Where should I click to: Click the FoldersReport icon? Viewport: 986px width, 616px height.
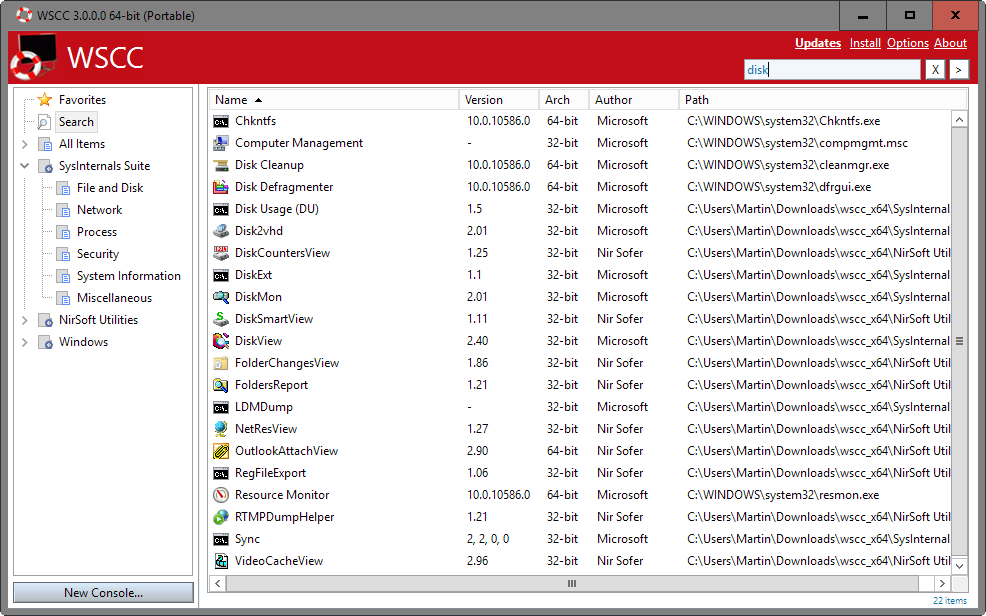tap(221, 385)
